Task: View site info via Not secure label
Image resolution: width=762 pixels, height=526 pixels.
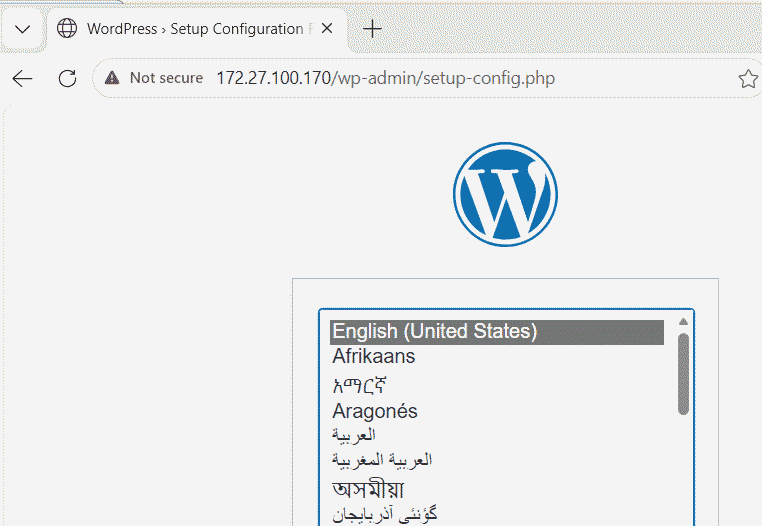Action: pos(166,78)
